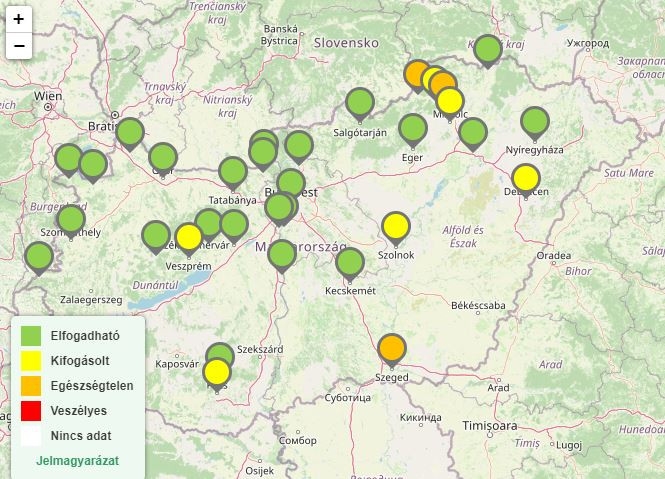
Task: Select the yellow marker at Pécs
Action: click(216, 373)
